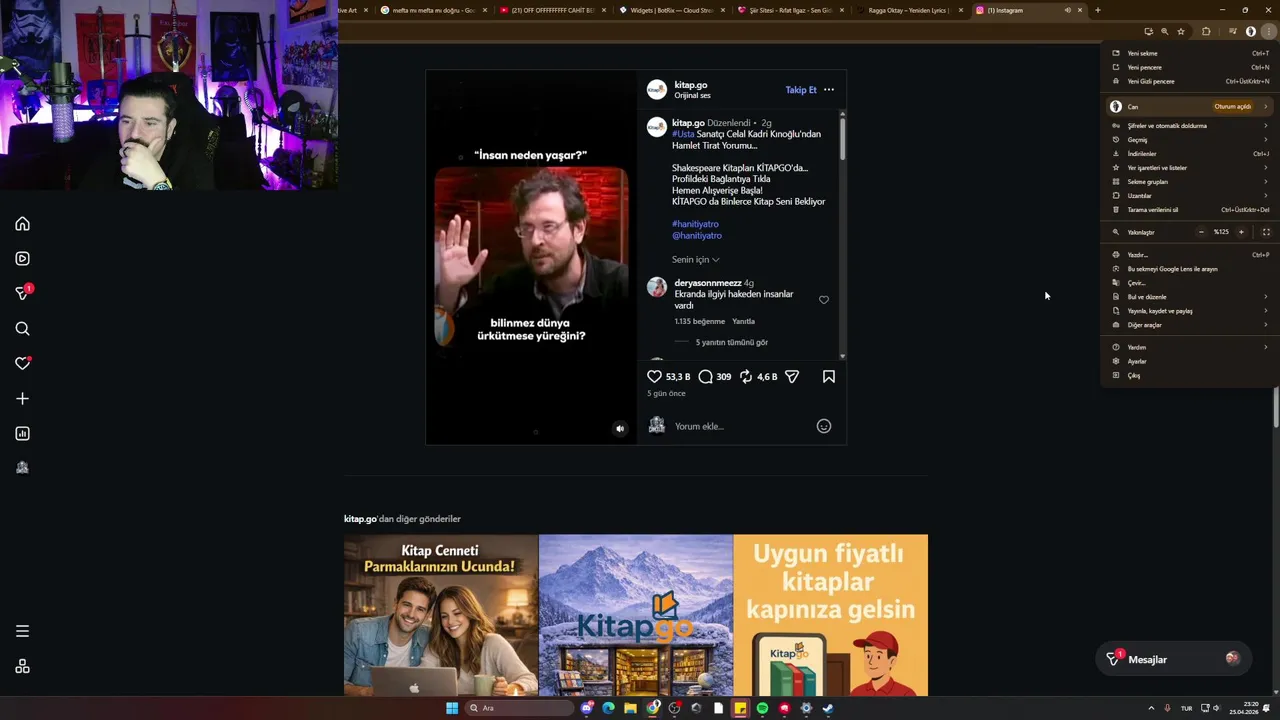Open the Meta apps icon at sidebar bottom
Screen dimensions: 1280x720
click(x=22, y=667)
